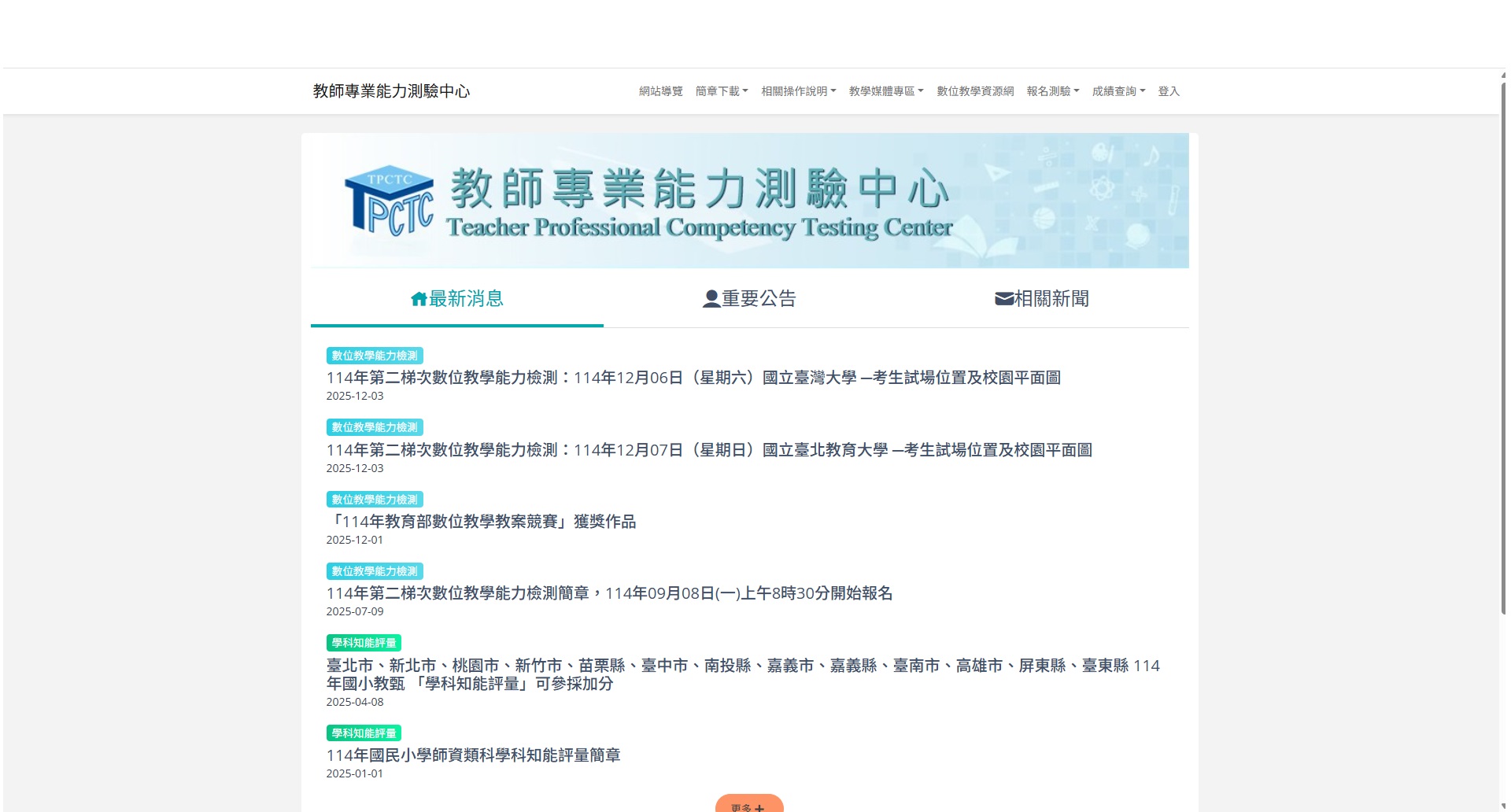
Task: Click 網站導覽 in the navigation bar
Action: pyautogui.click(x=661, y=90)
